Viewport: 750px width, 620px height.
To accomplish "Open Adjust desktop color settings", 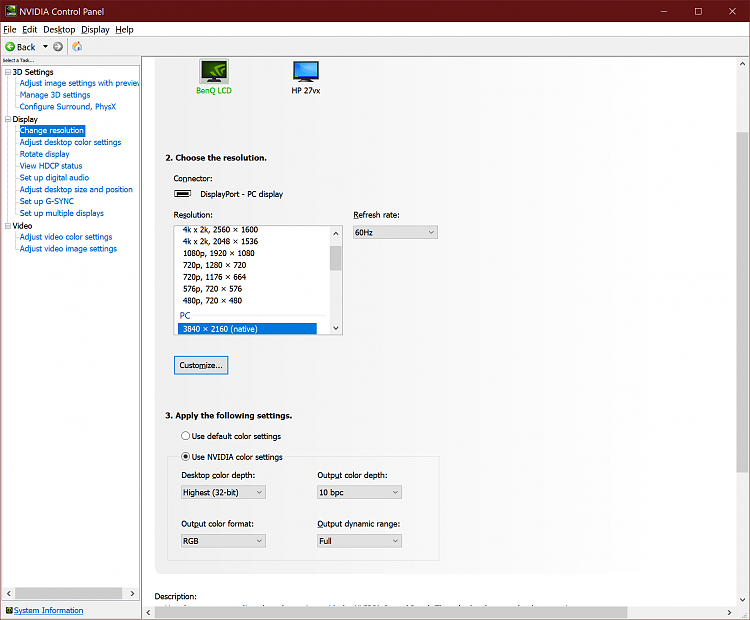I will tap(70, 143).
